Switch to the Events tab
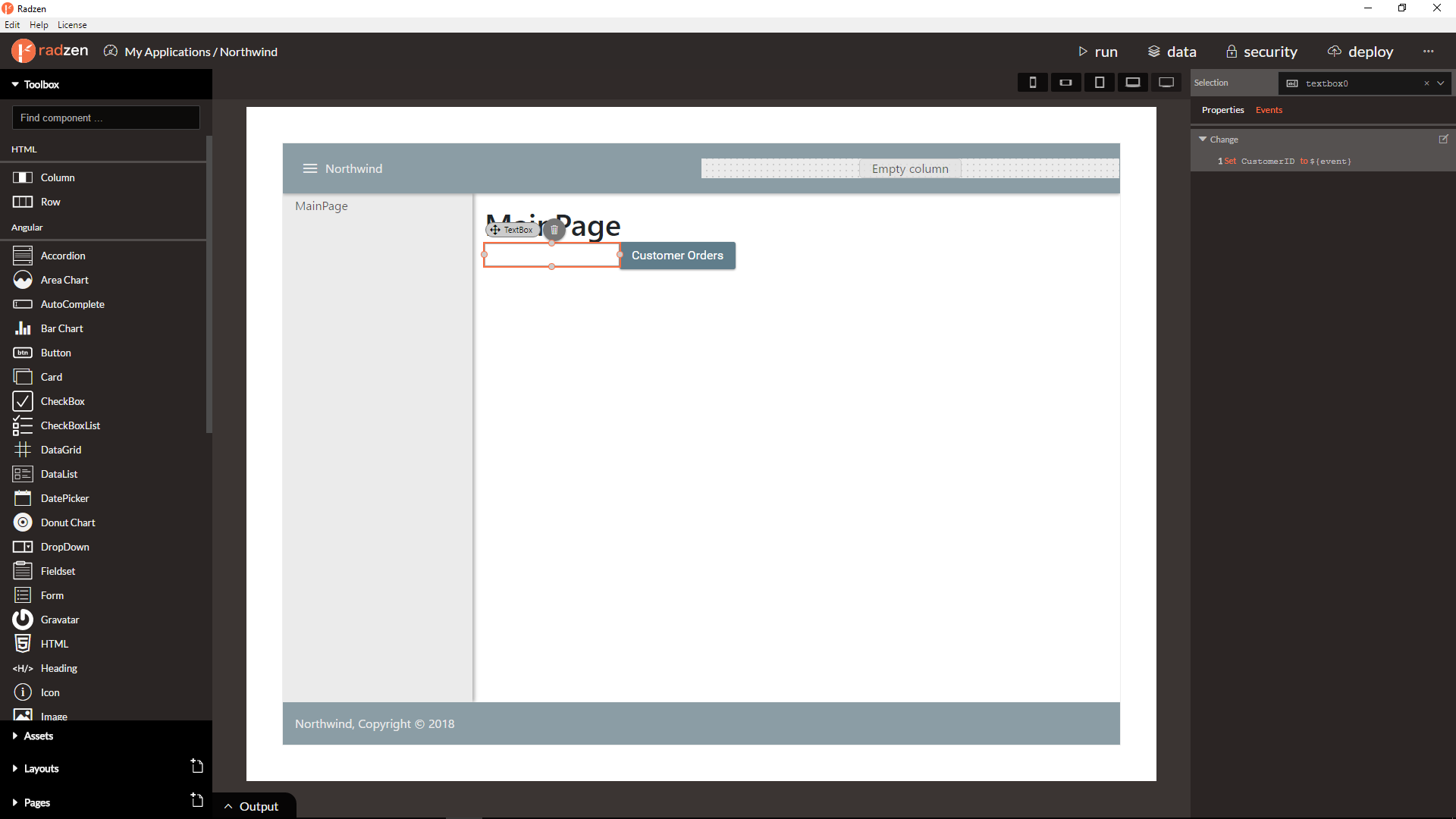Screen dimensions: 1456x819 click(1269, 110)
